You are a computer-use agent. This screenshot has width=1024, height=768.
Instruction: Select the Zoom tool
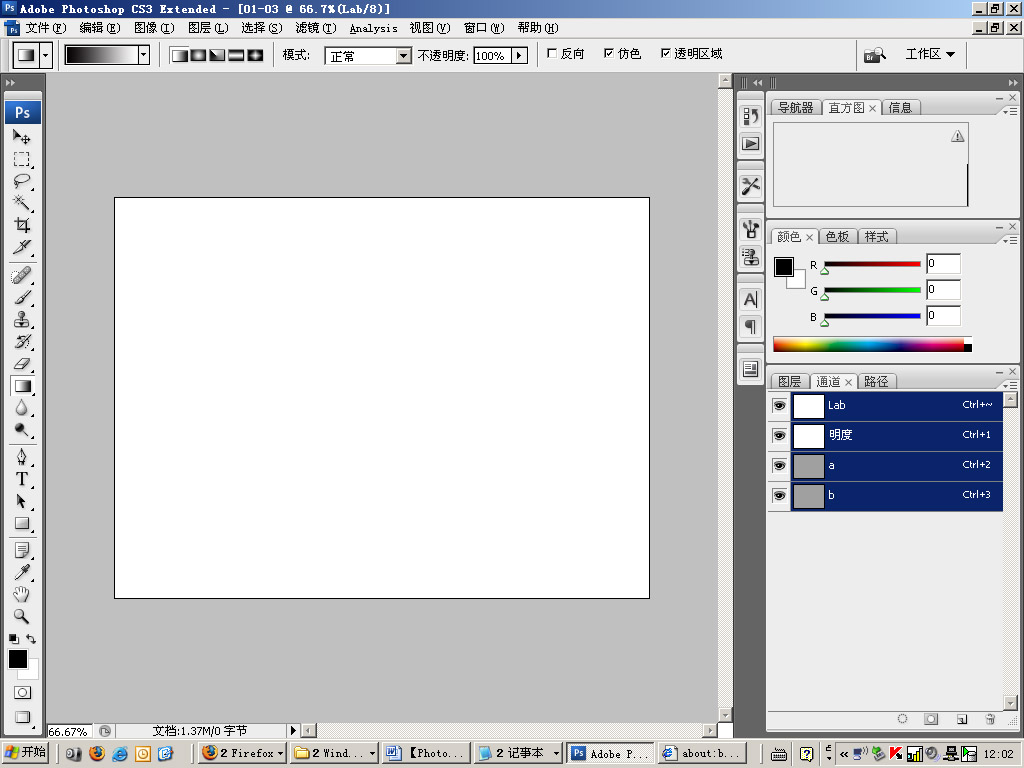click(22, 616)
